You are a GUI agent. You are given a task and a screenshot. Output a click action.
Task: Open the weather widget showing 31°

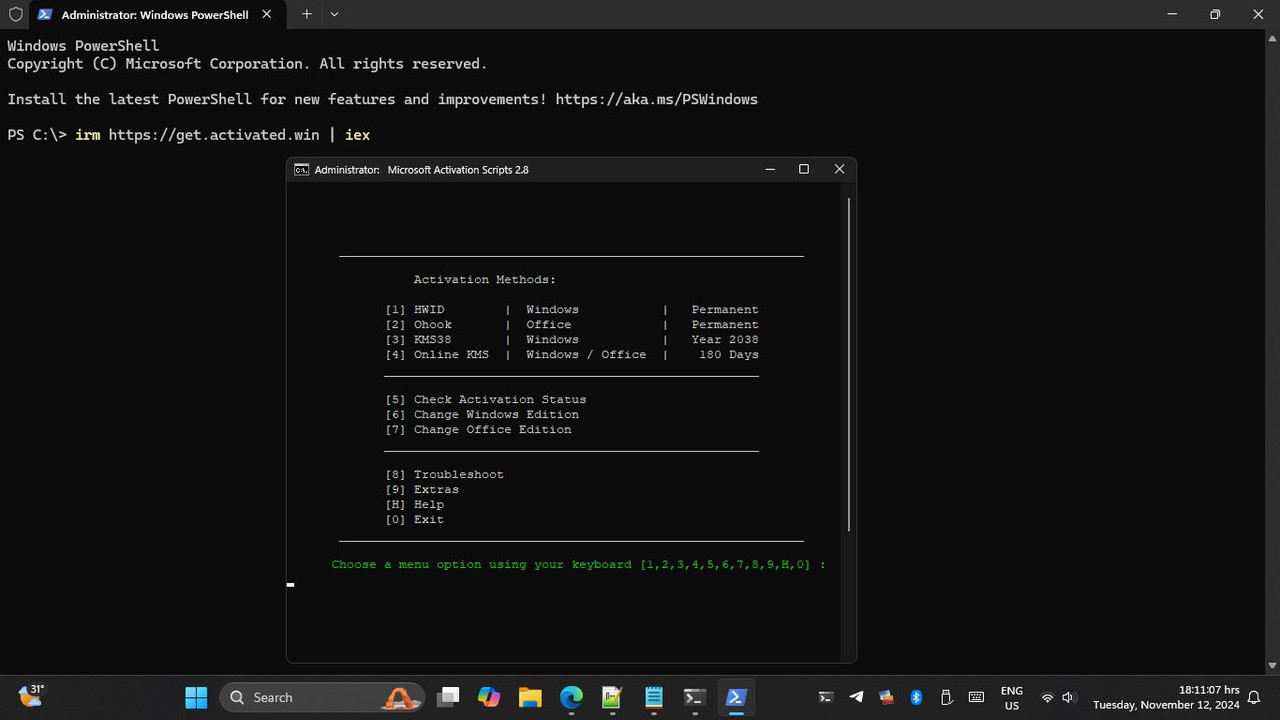point(31,695)
